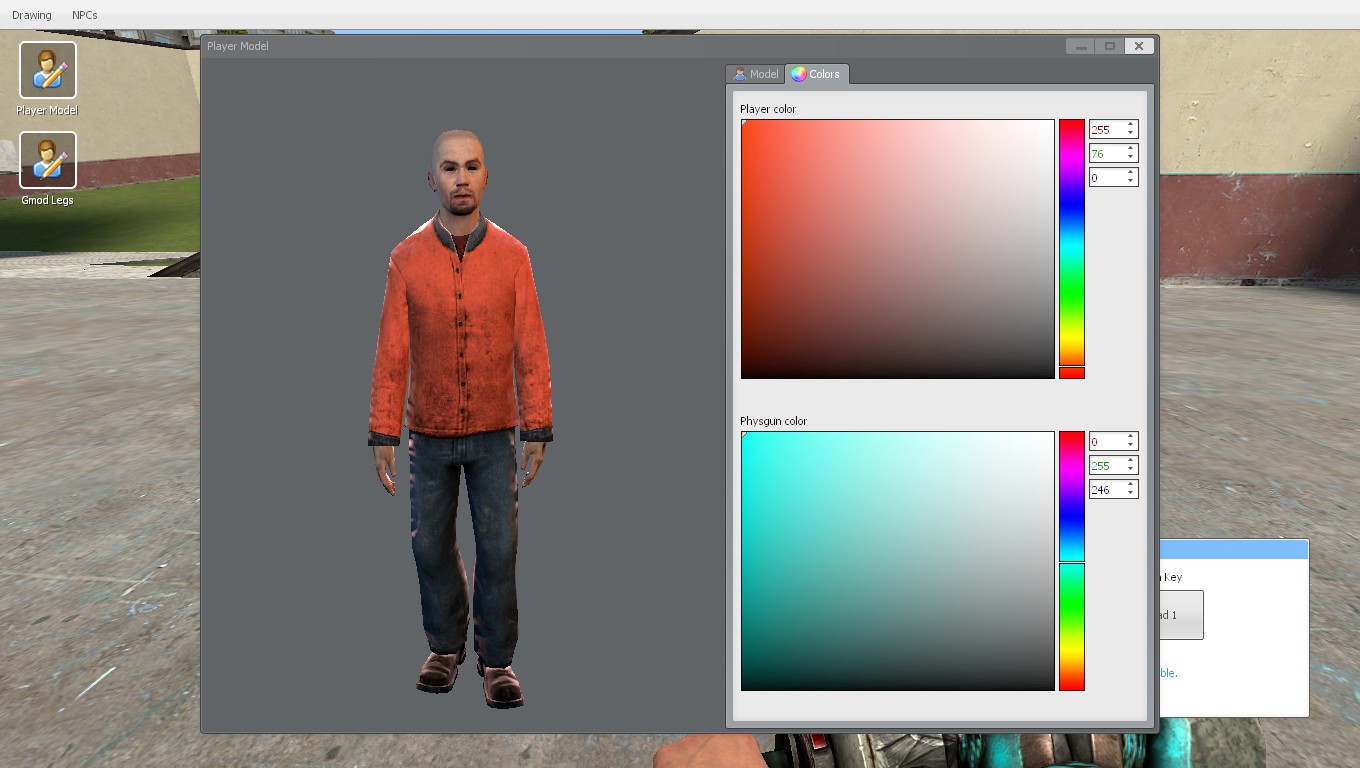1360x768 pixels.
Task: Switch to the Model tab
Action: pyautogui.click(x=755, y=74)
